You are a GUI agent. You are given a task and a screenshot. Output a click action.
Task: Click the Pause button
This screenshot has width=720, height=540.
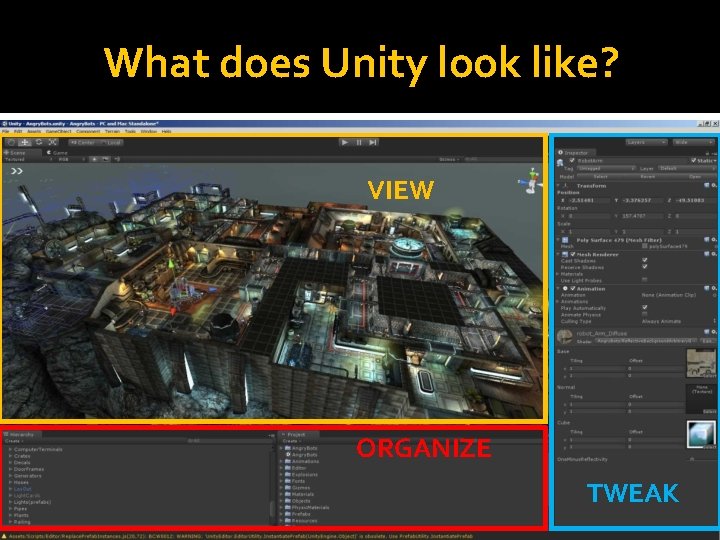click(x=359, y=142)
